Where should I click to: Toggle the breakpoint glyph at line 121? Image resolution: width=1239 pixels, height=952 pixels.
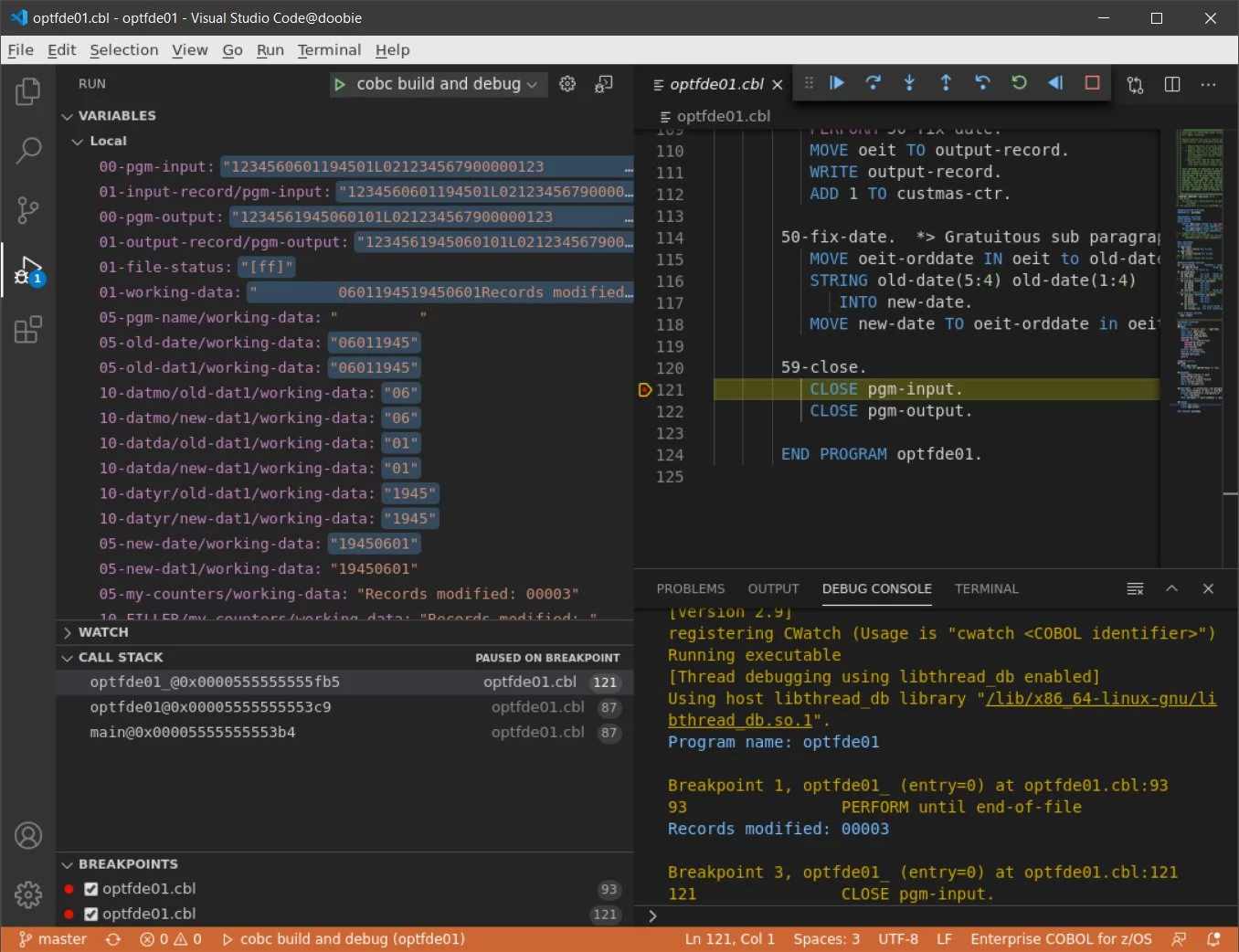click(x=644, y=390)
